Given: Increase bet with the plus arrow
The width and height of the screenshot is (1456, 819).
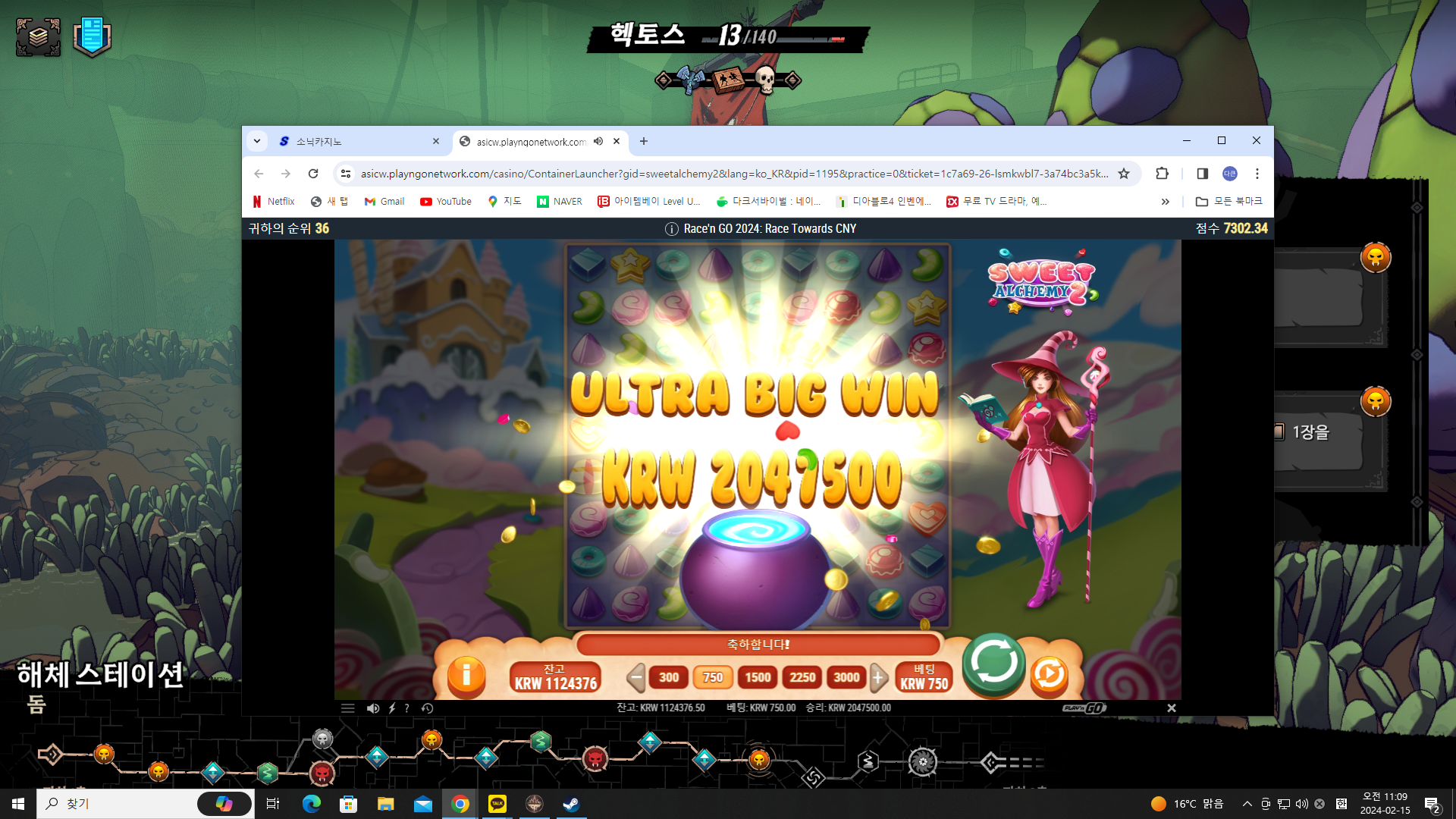Looking at the screenshot, I should click(x=878, y=677).
